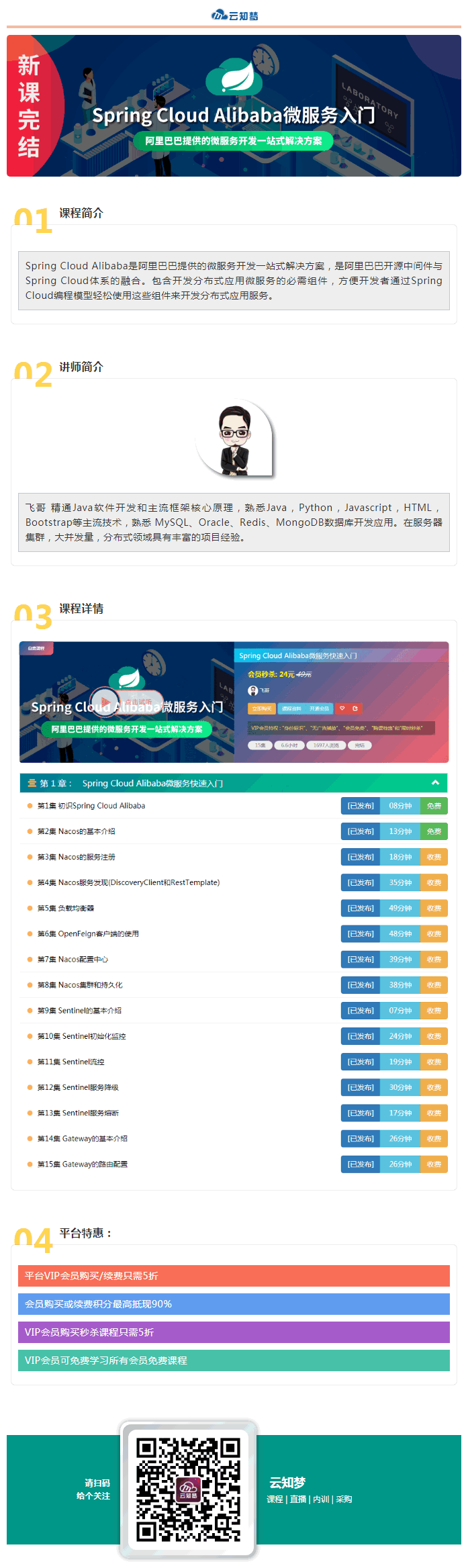The width and height of the screenshot is (468, 1568).
Task: Open 第10集 Sentinel初始化监控
Action: [82, 1036]
